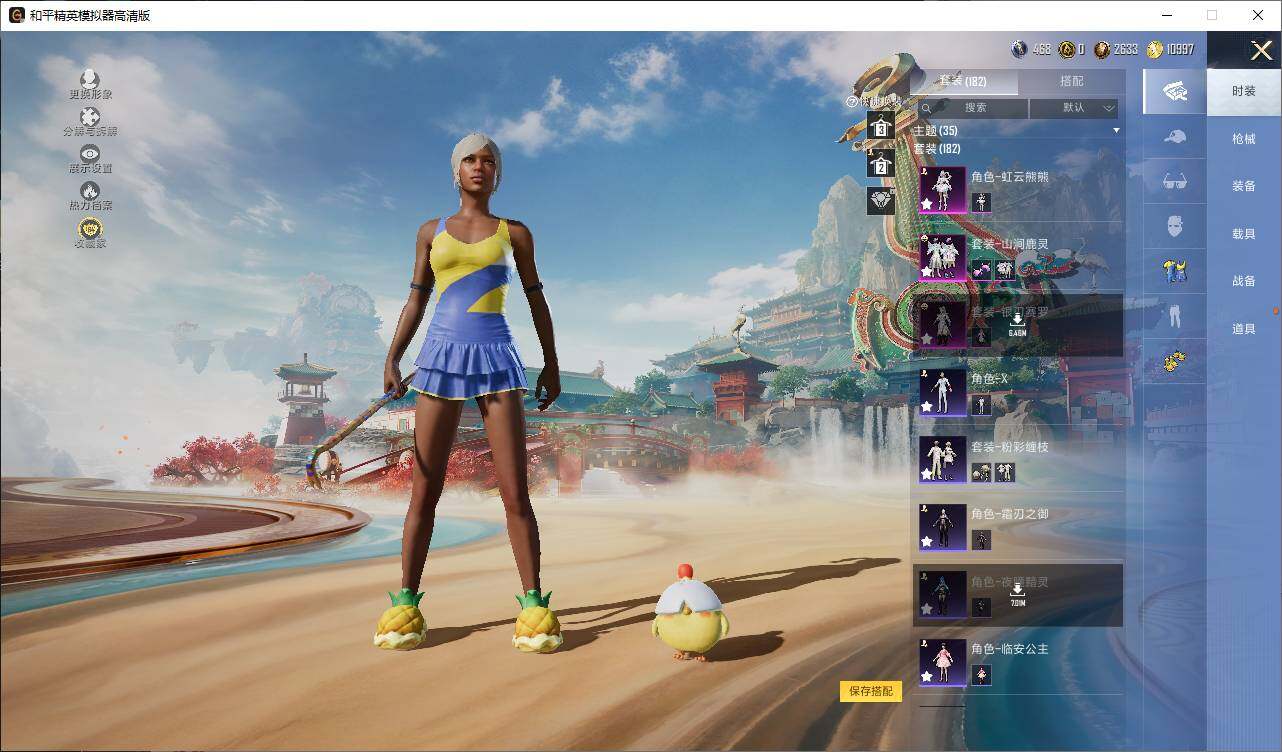Expand the 主题 (35) section

[x=1116, y=131]
